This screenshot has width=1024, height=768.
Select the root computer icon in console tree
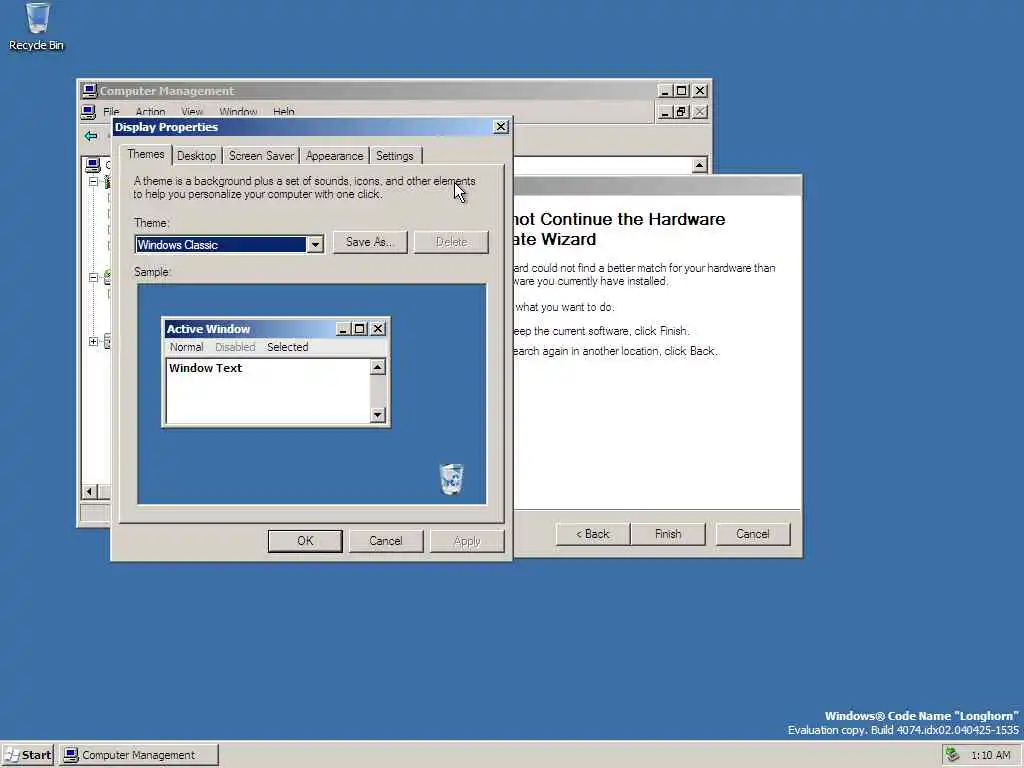coord(93,165)
